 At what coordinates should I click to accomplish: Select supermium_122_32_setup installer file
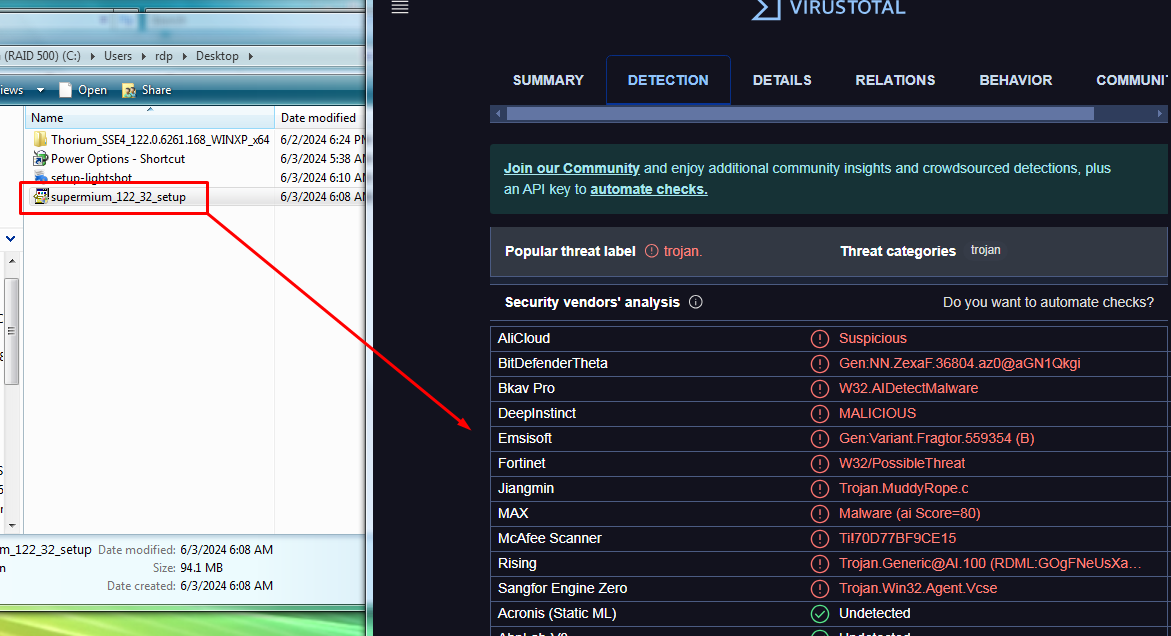click(x=110, y=197)
